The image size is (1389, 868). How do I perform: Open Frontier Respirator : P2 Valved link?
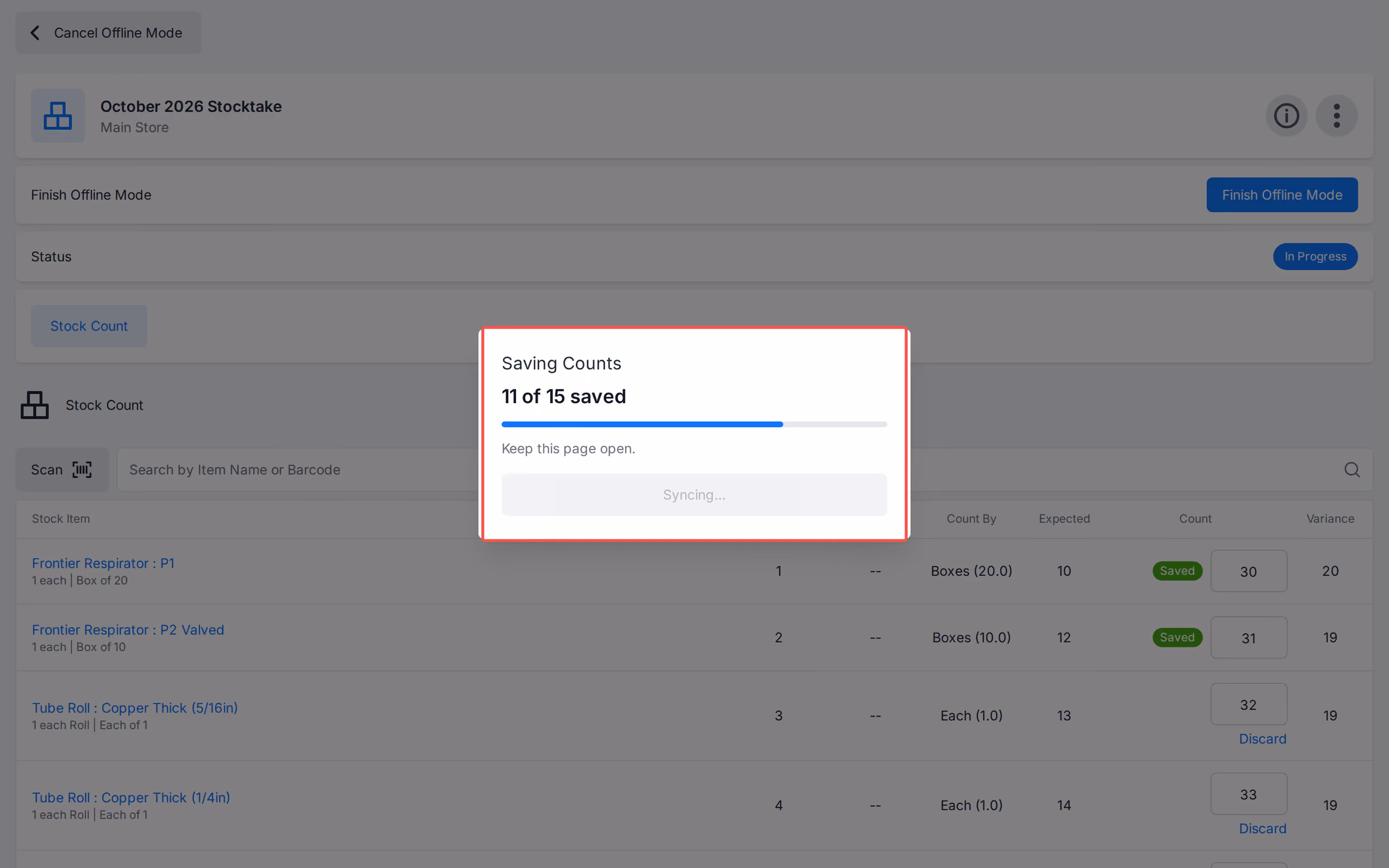[128, 630]
